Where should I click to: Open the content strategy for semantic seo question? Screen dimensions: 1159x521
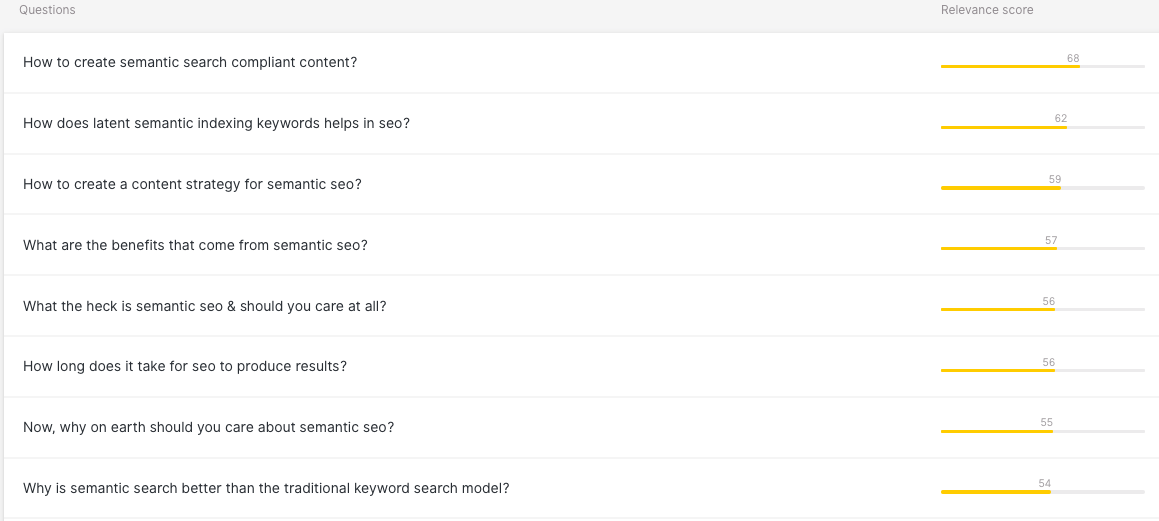point(192,184)
